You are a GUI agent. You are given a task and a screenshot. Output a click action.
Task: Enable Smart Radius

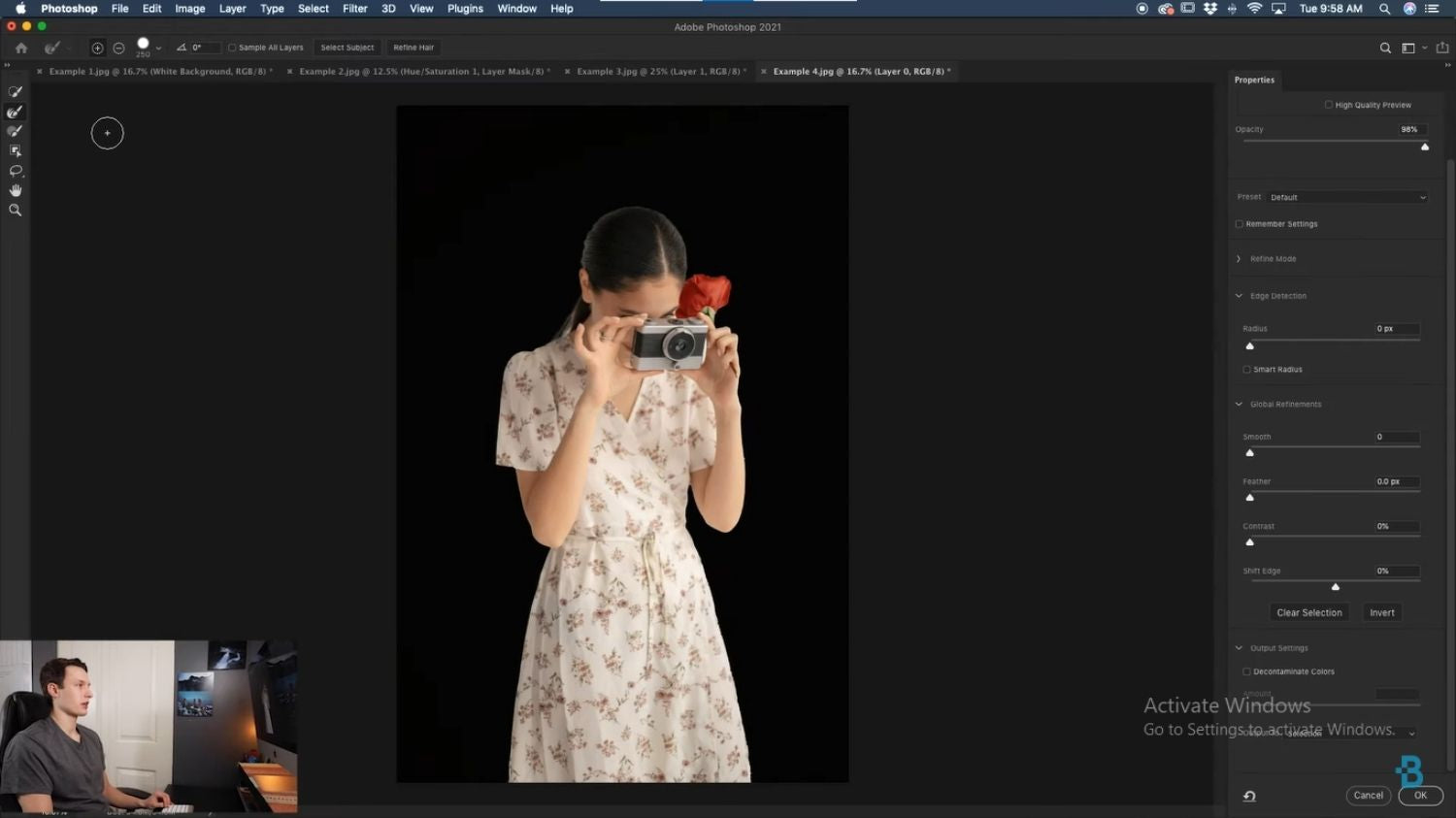pyautogui.click(x=1246, y=369)
